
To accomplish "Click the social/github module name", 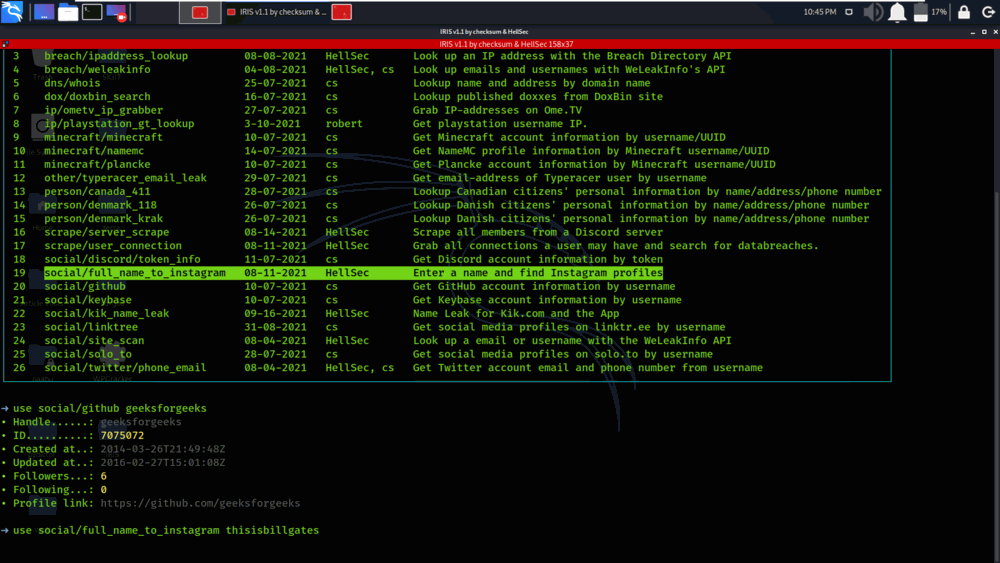I will click(85, 286).
